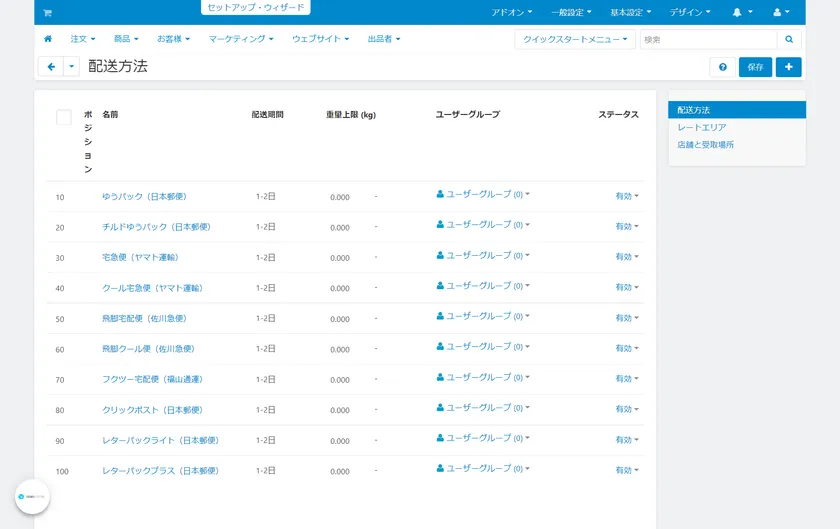Select レートエリア in the sidebar
Viewport: 840px width, 529px height.
point(702,127)
